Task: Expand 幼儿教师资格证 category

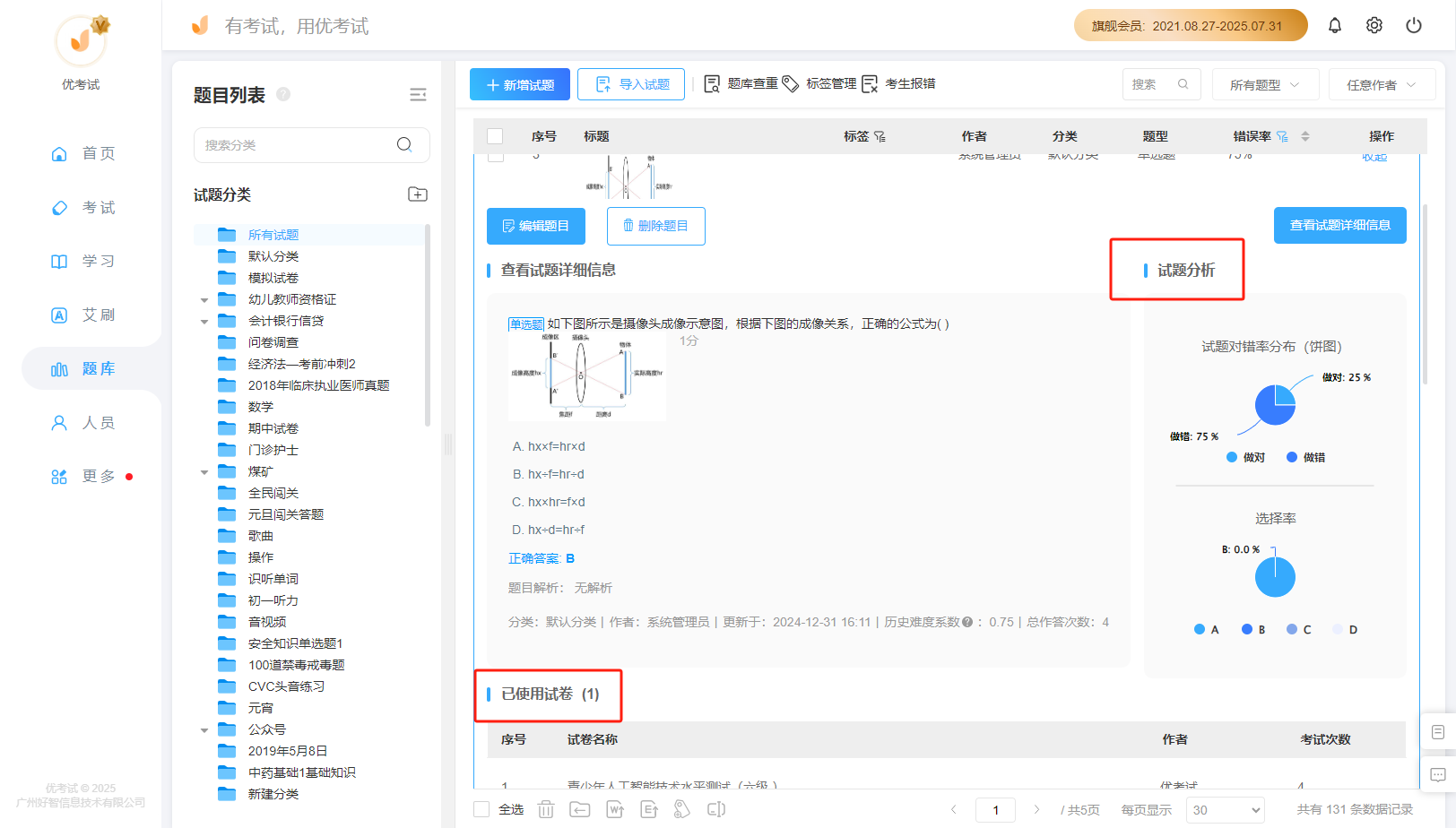Action: [204, 300]
